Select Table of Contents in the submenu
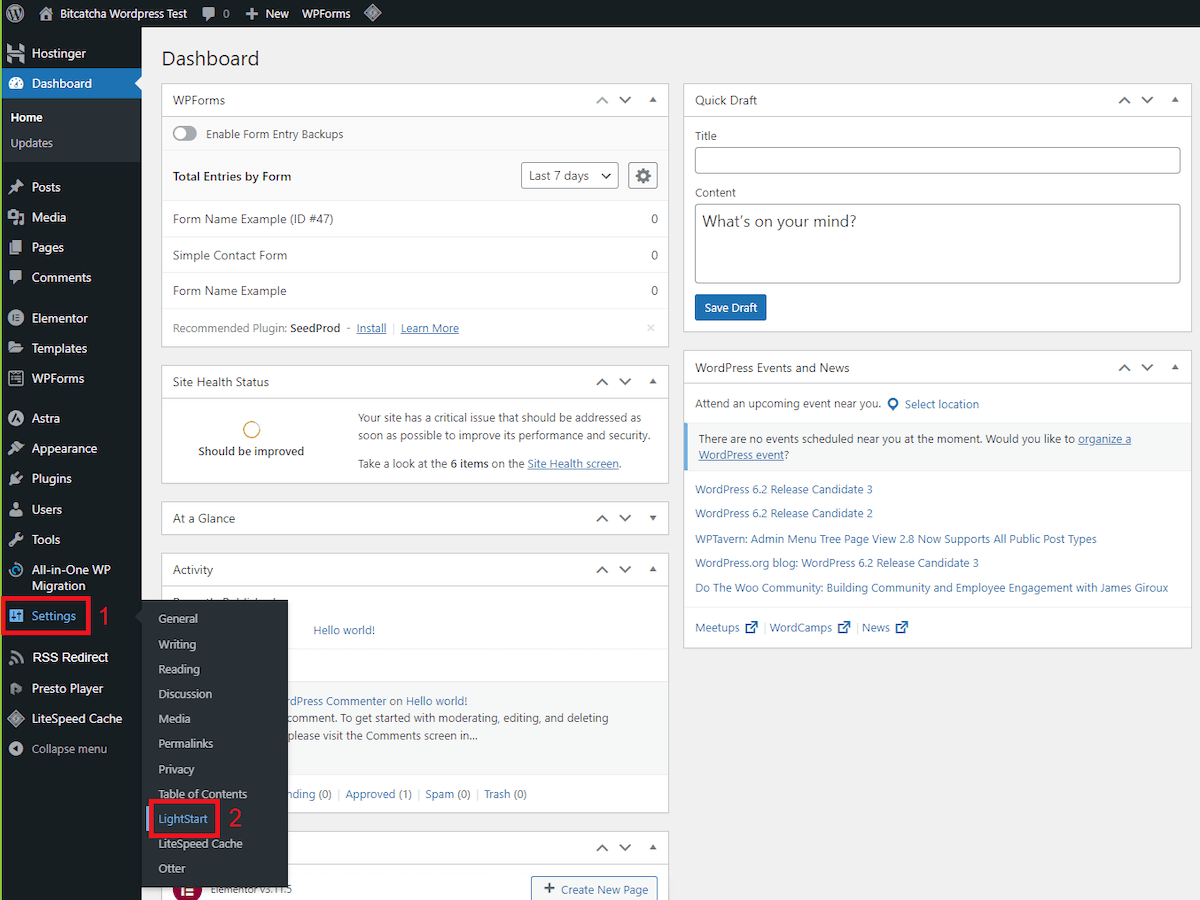 coord(203,794)
